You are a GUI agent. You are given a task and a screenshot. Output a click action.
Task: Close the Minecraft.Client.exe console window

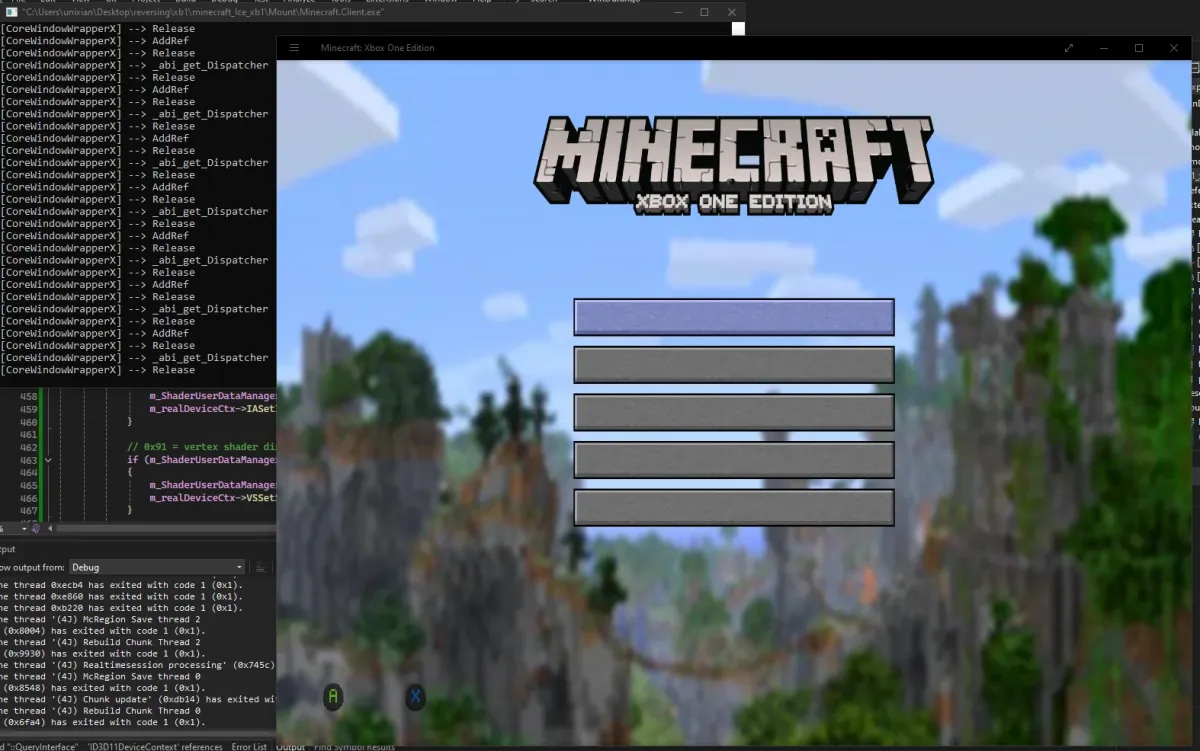pos(733,12)
